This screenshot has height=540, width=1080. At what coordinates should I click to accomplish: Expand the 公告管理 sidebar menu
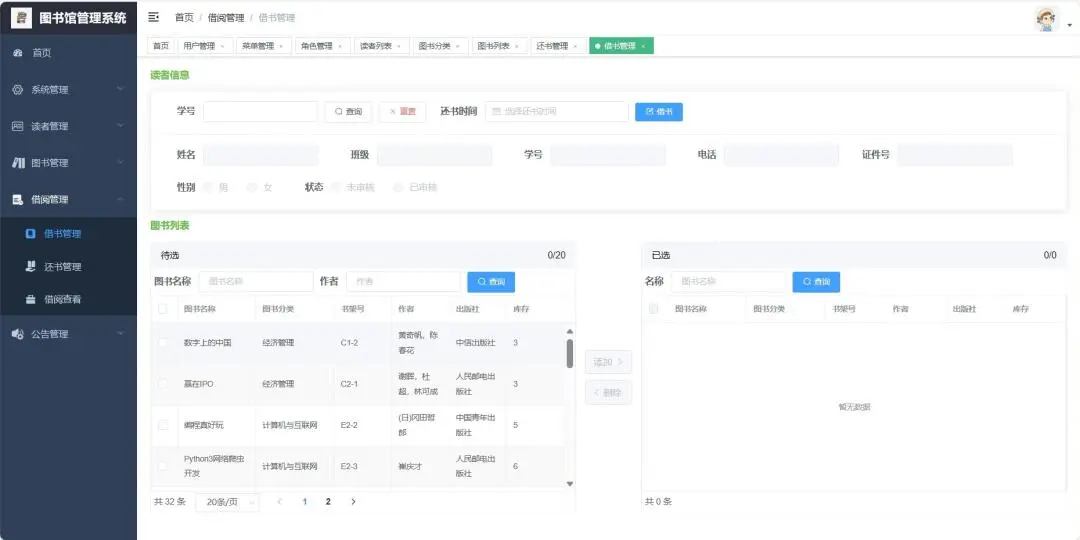click(121, 333)
